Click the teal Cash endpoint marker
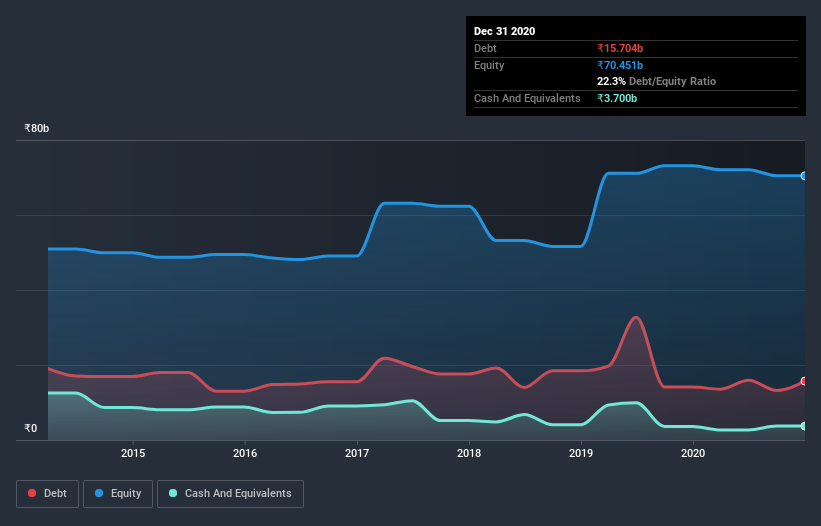This screenshot has height=526, width=821. [x=804, y=426]
